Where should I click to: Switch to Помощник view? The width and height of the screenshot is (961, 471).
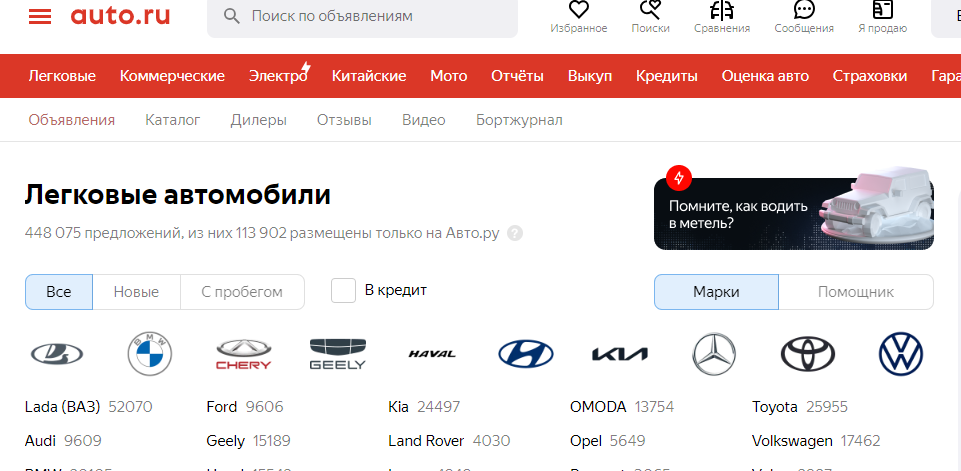point(856,292)
